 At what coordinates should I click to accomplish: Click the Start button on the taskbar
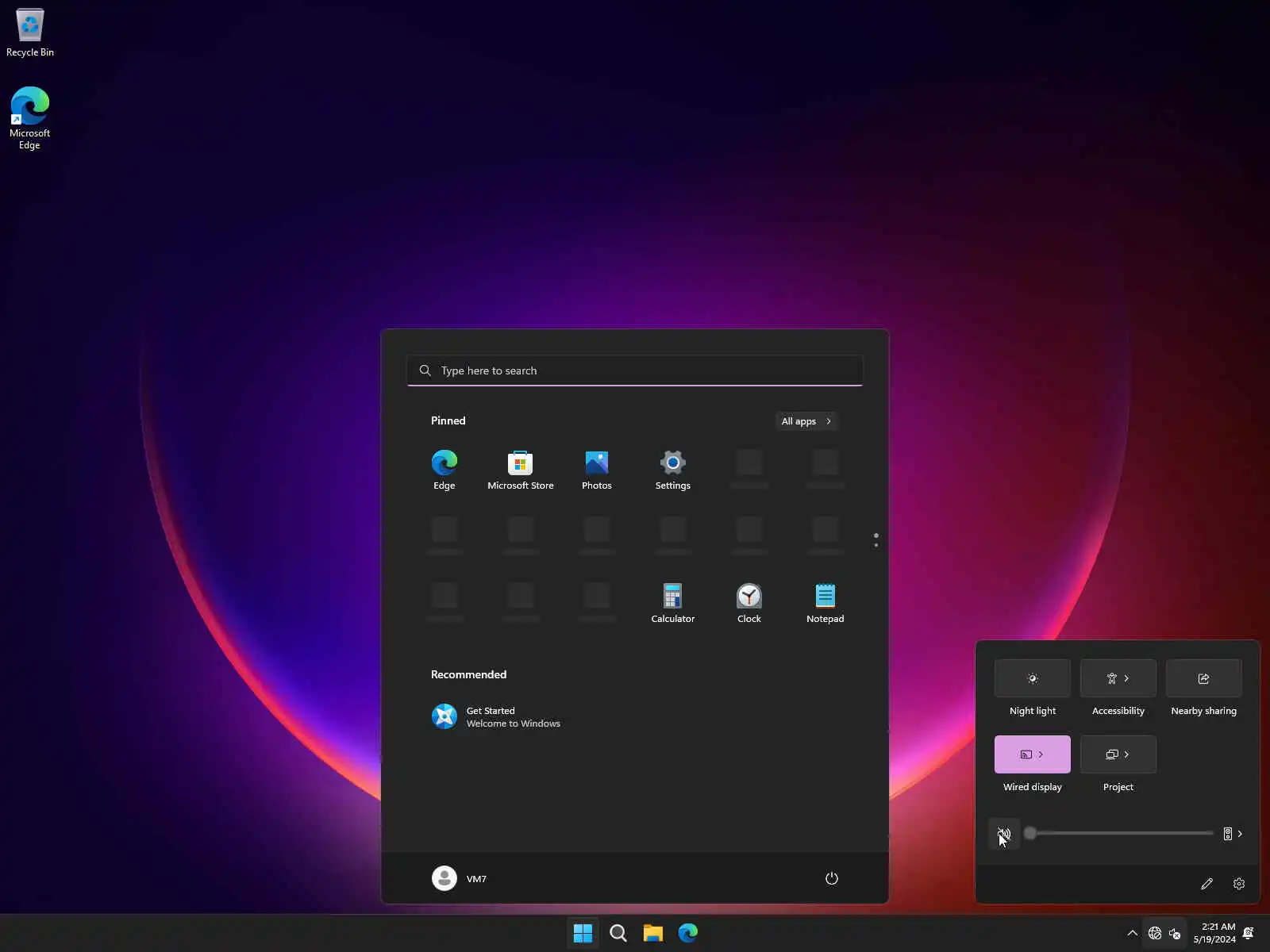coord(583,933)
